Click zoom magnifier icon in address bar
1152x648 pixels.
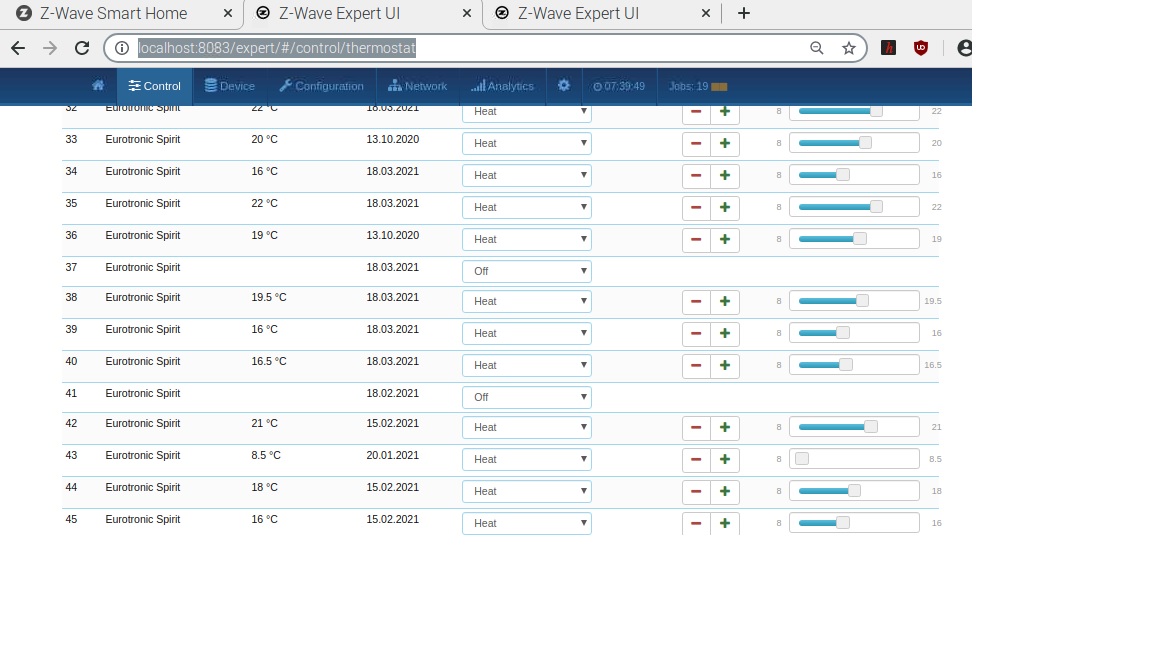coord(817,48)
